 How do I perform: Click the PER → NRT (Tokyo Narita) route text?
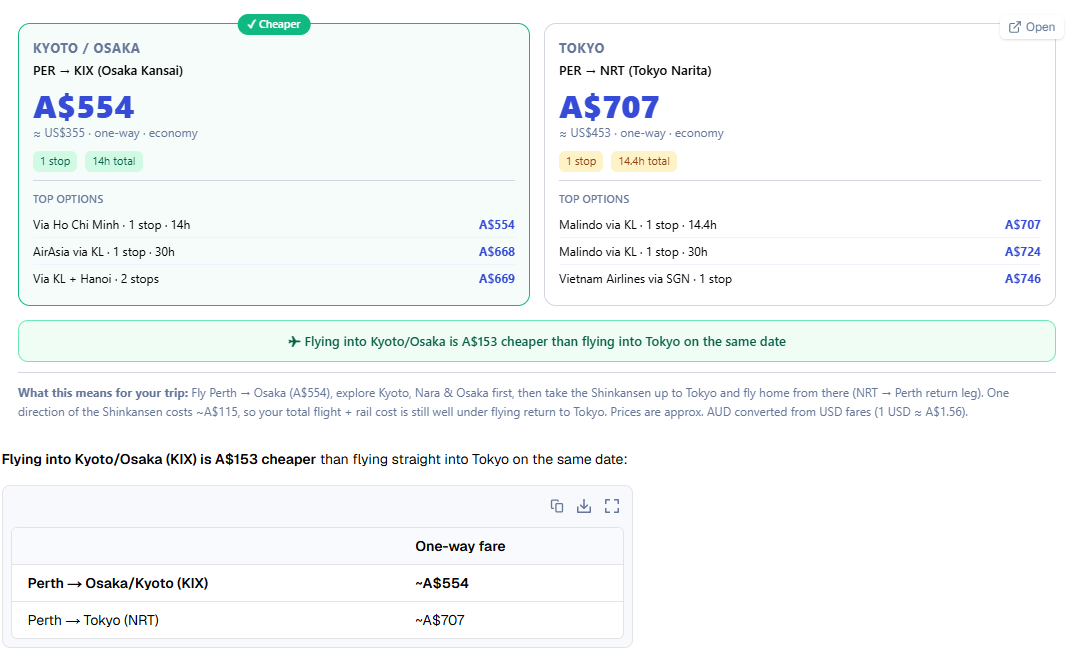click(635, 71)
